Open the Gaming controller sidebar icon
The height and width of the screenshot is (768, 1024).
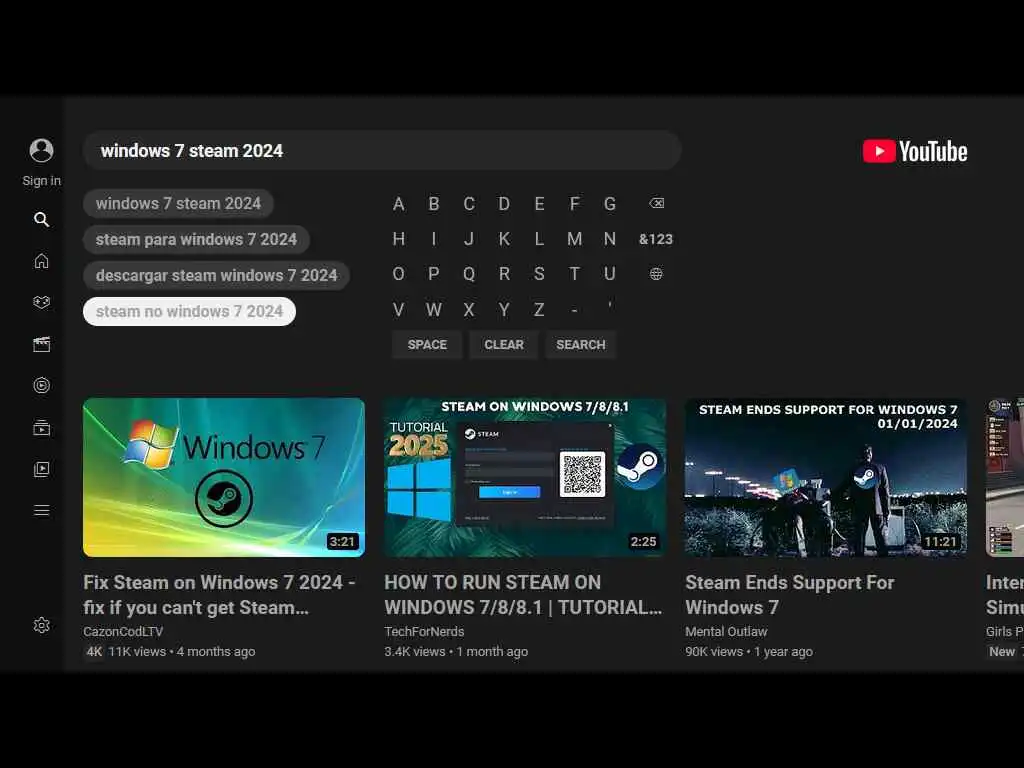[41, 302]
